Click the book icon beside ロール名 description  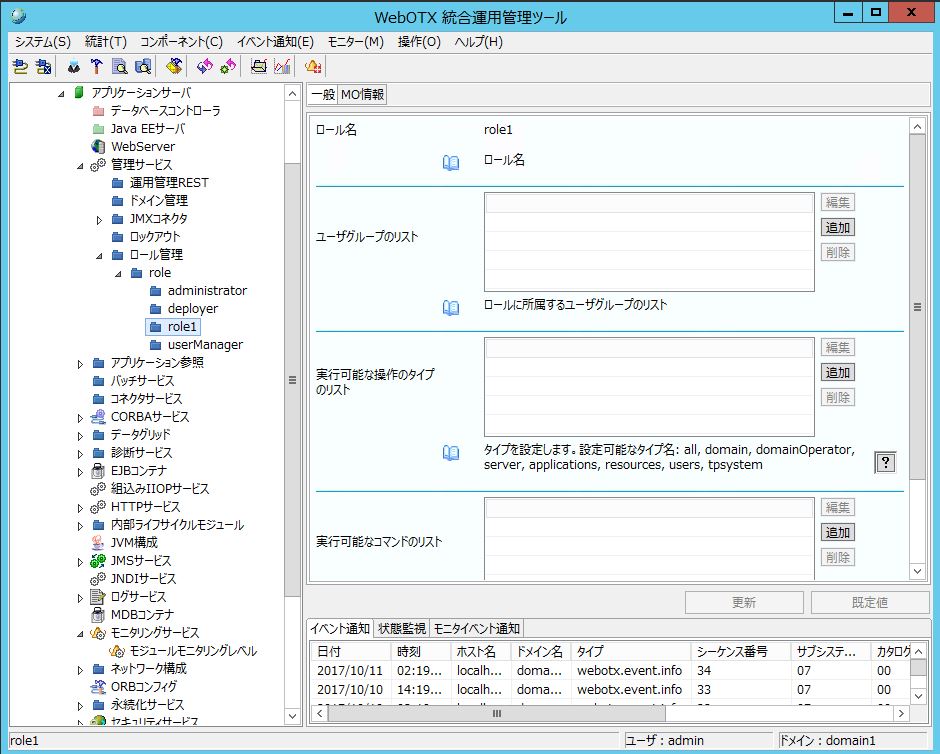tap(451, 162)
